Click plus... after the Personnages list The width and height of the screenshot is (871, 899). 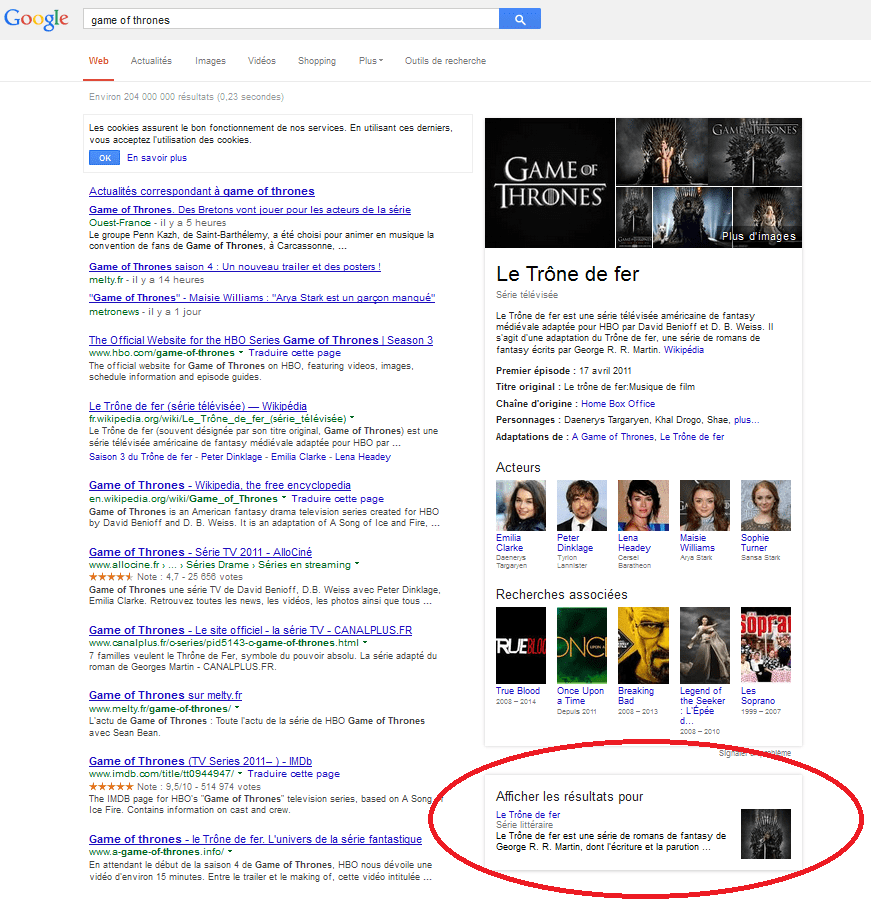746,420
